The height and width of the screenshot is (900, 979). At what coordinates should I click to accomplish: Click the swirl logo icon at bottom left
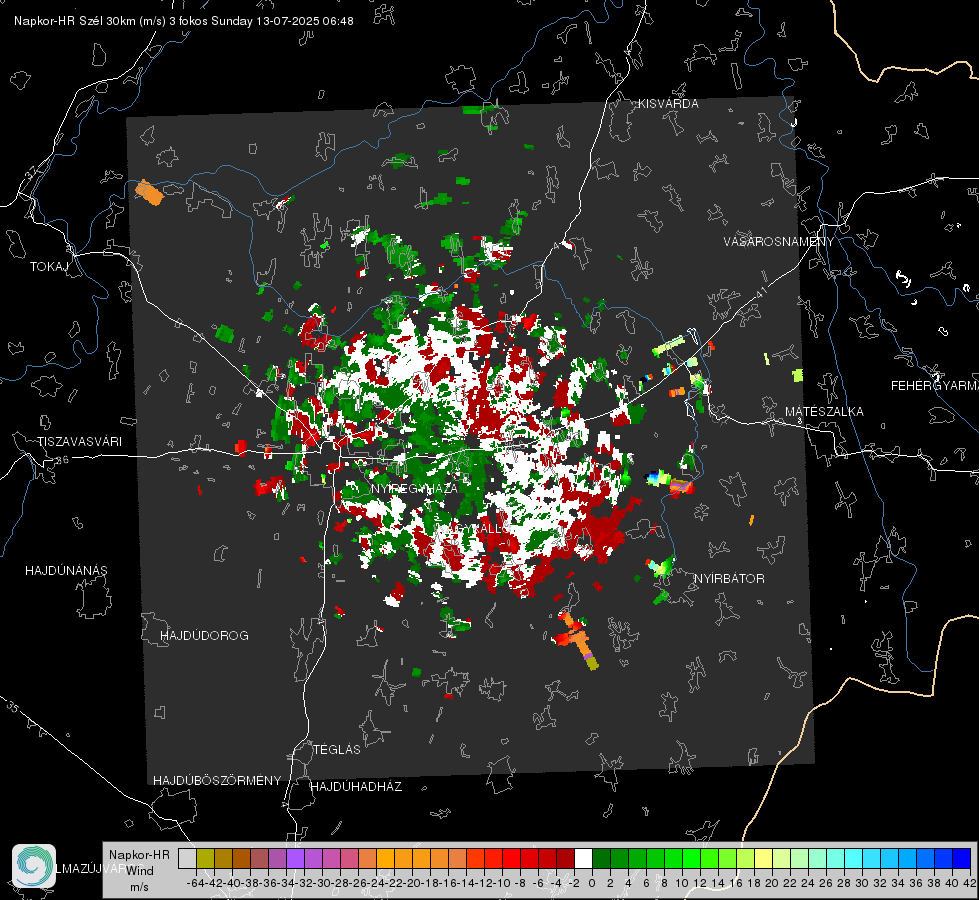click(x=34, y=866)
